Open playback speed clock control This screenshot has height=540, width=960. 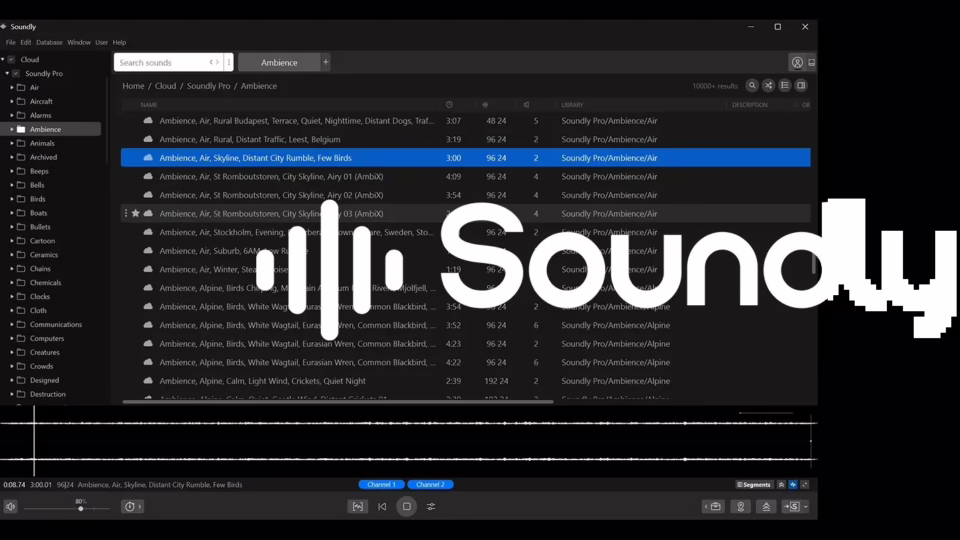[133, 507]
